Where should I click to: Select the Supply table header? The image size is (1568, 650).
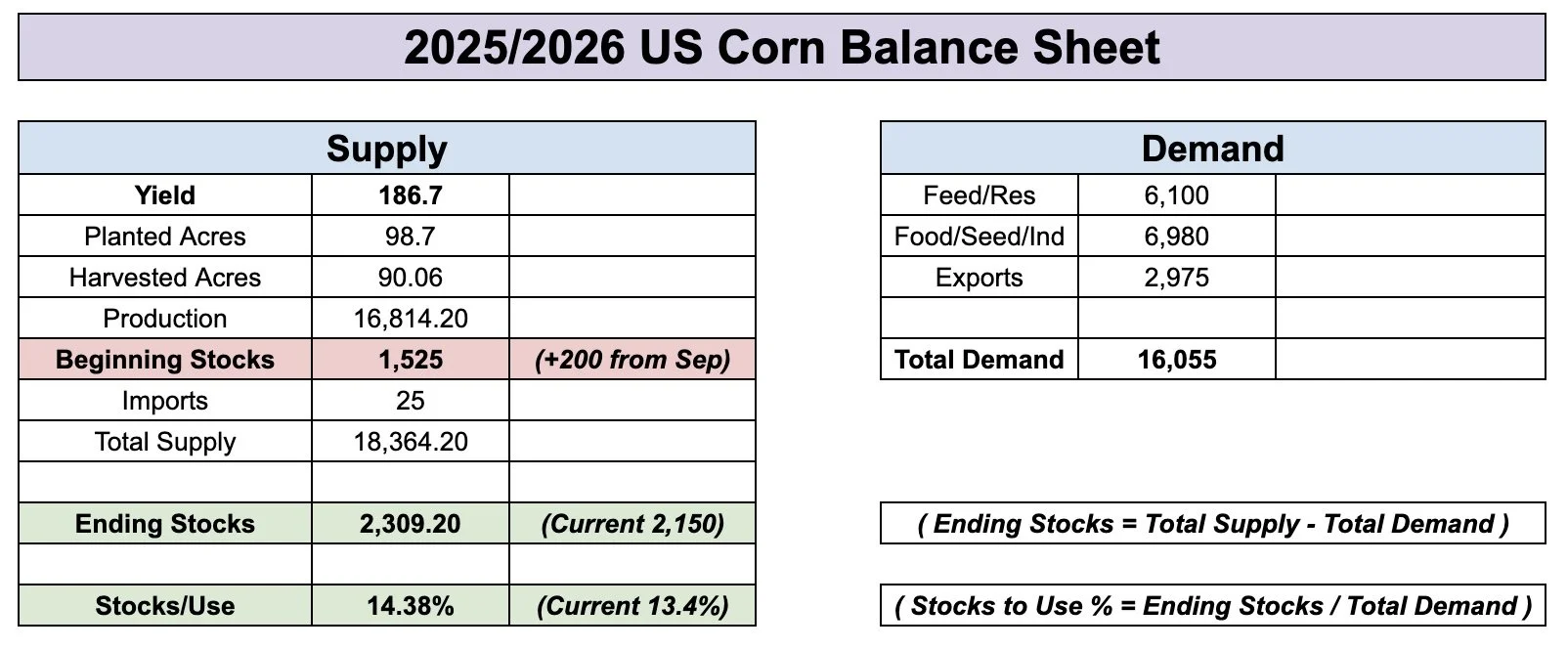pos(387,149)
